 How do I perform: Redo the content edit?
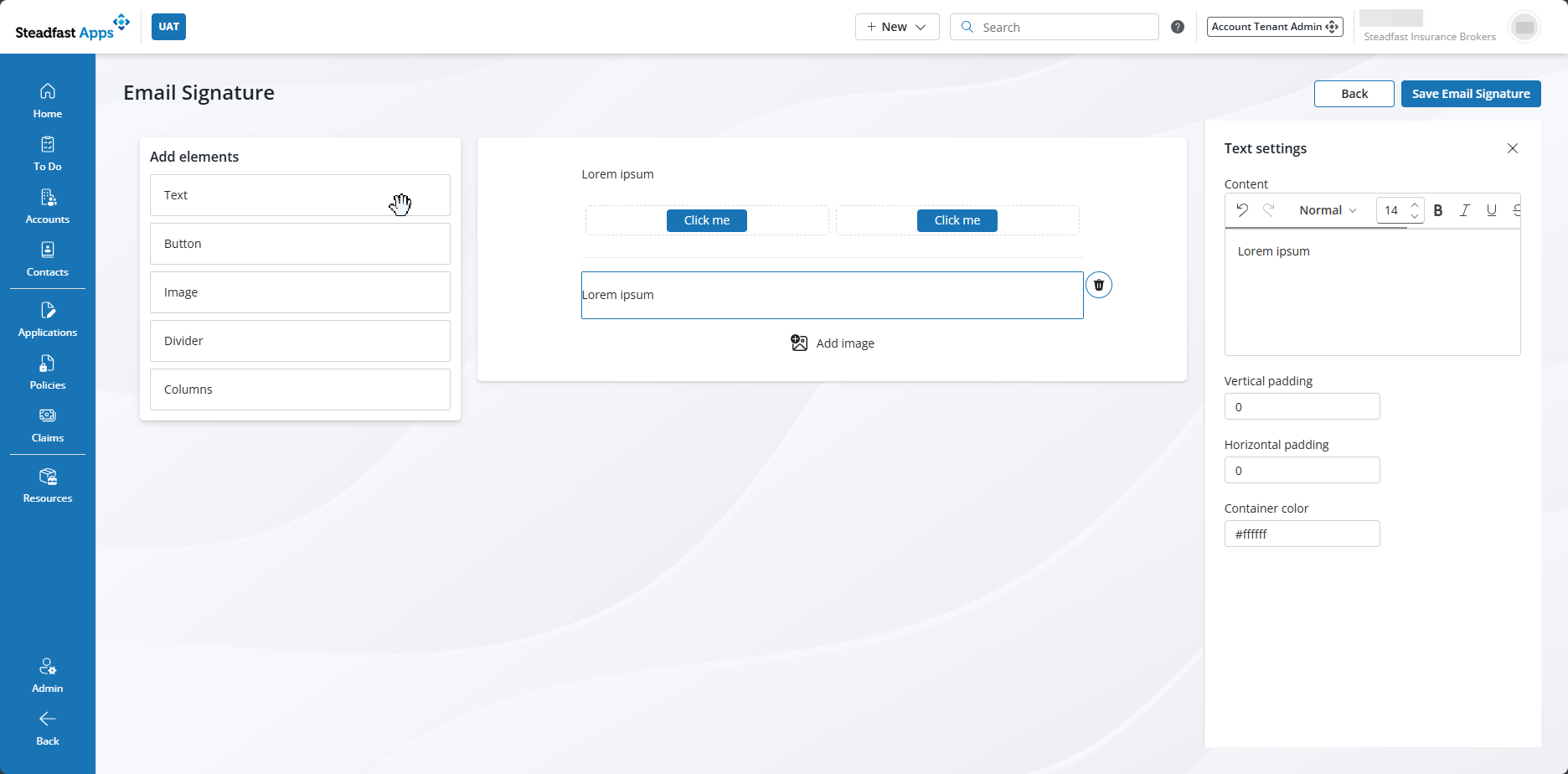(x=1269, y=210)
